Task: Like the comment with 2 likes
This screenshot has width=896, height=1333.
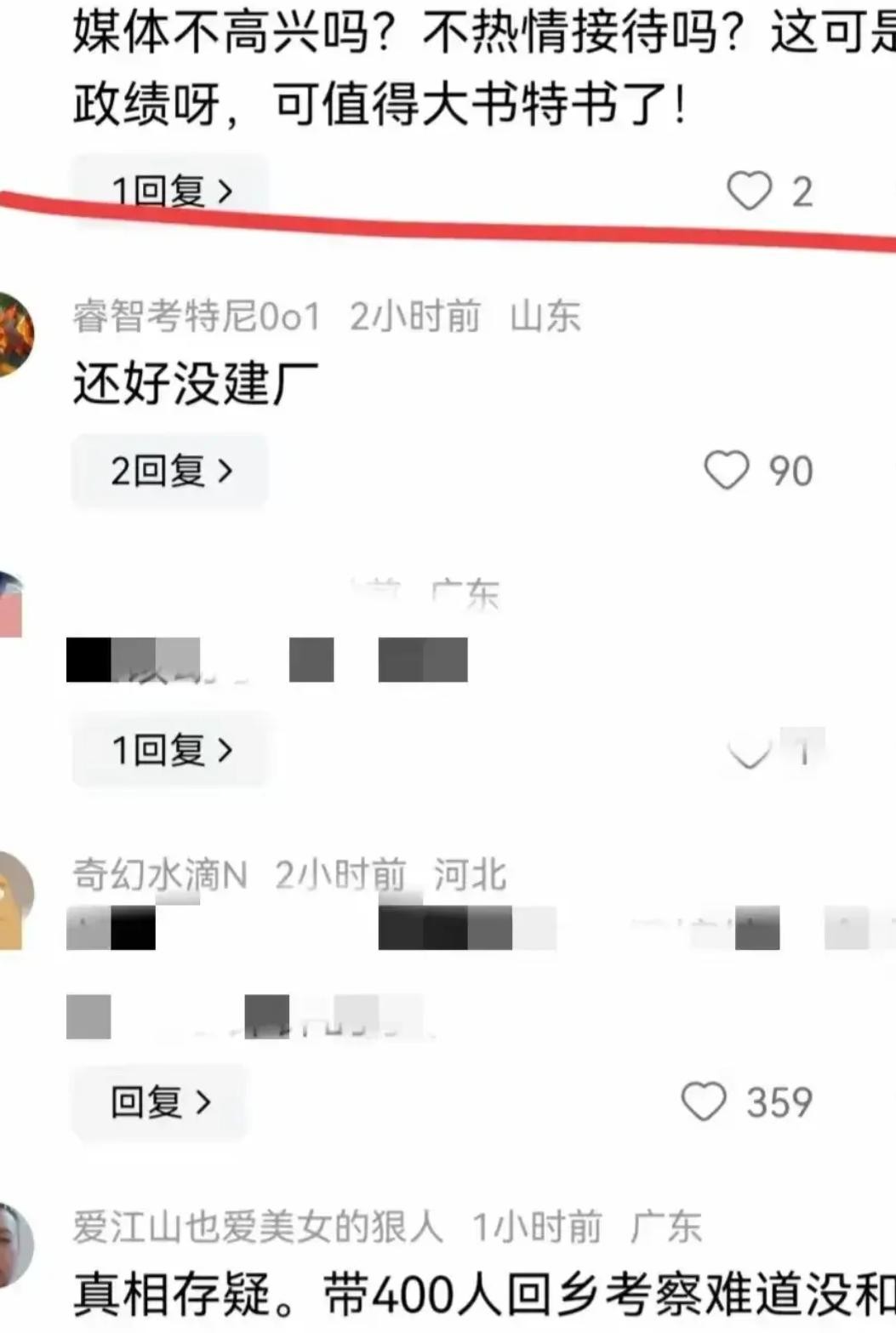Action: (x=749, y=191)
